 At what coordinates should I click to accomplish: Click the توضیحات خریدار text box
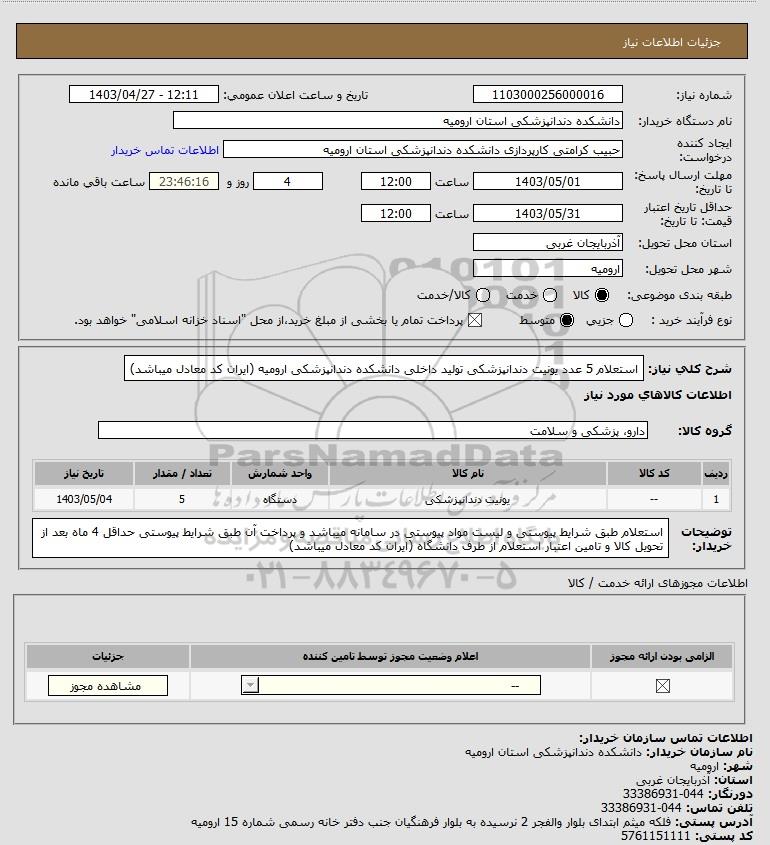click(x=350, y=538)
